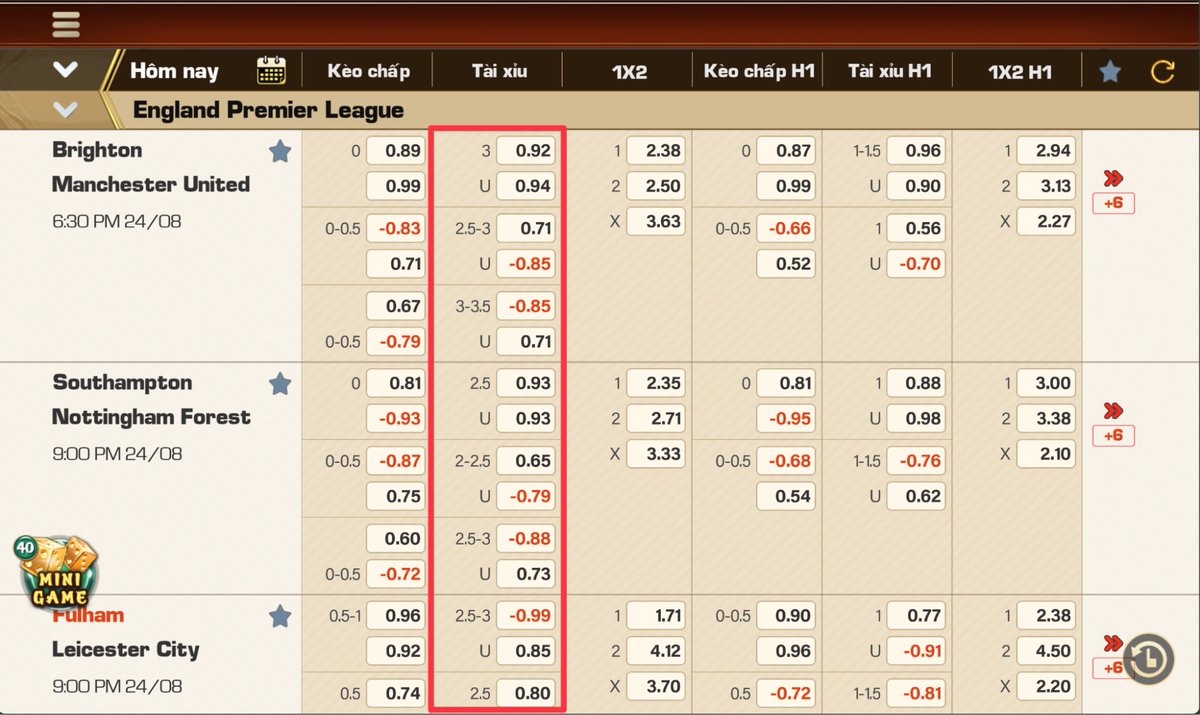The width and height of the screenshot is (1200, 715).
Task: Select the Tài xỉu H1 column tab
Action: [890, 71]
